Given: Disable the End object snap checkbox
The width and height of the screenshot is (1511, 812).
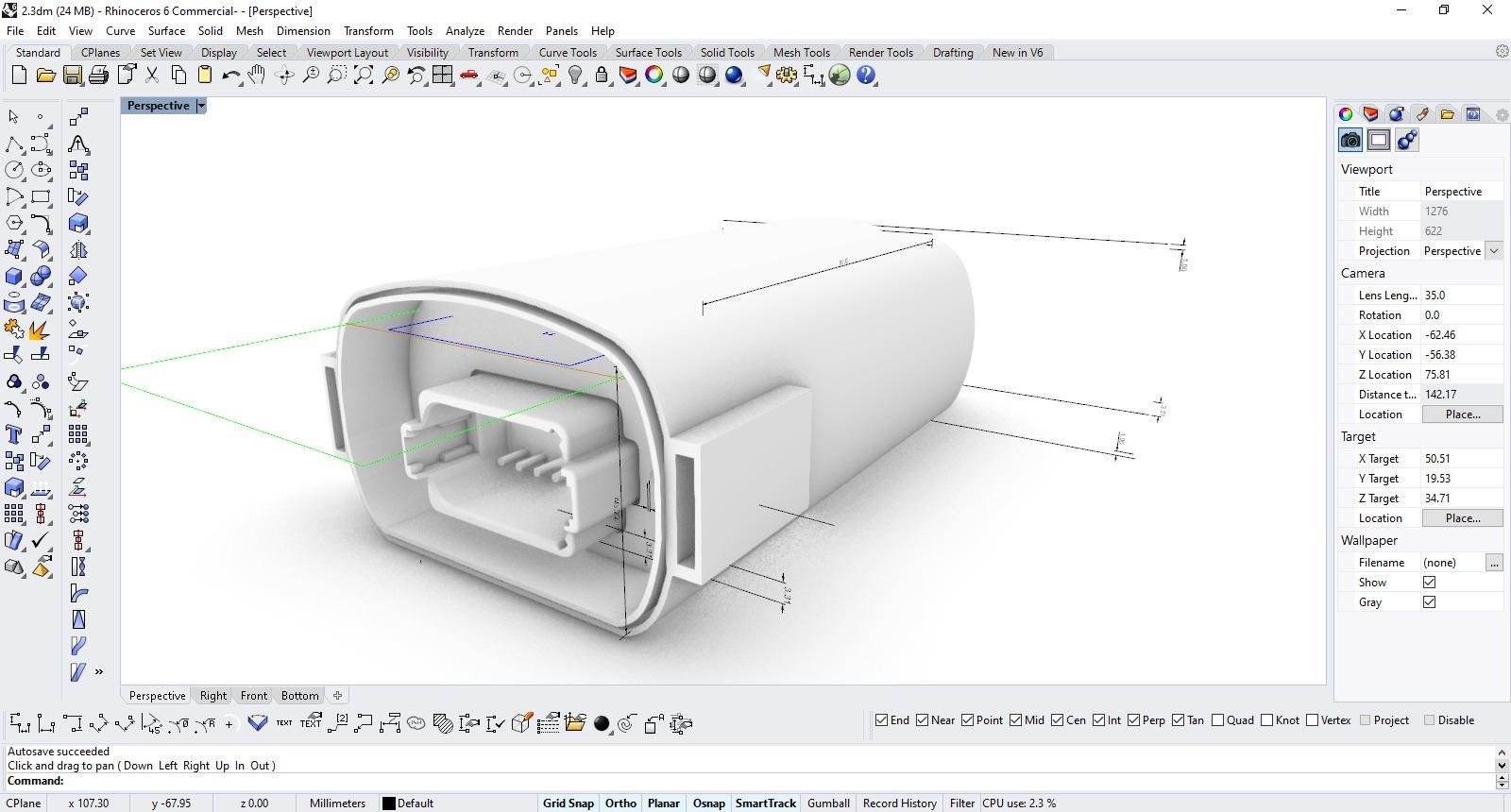Looking at the screenshot, I should 881,720.
